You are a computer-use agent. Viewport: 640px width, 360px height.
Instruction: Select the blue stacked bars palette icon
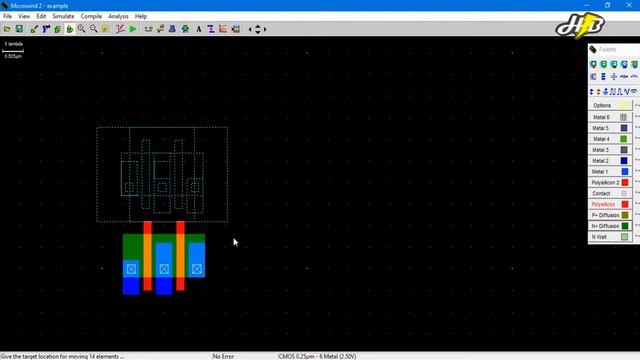tap(603, 77)
